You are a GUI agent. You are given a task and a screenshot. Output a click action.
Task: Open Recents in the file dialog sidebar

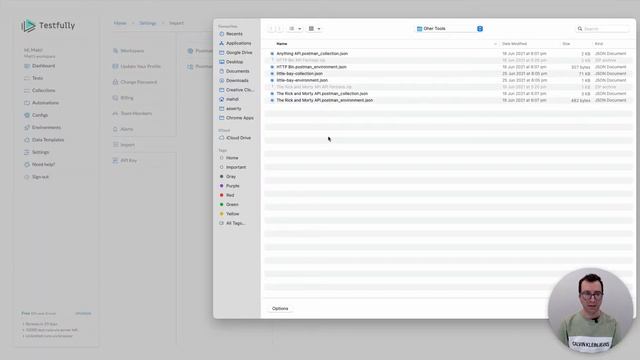coord(234,34)
